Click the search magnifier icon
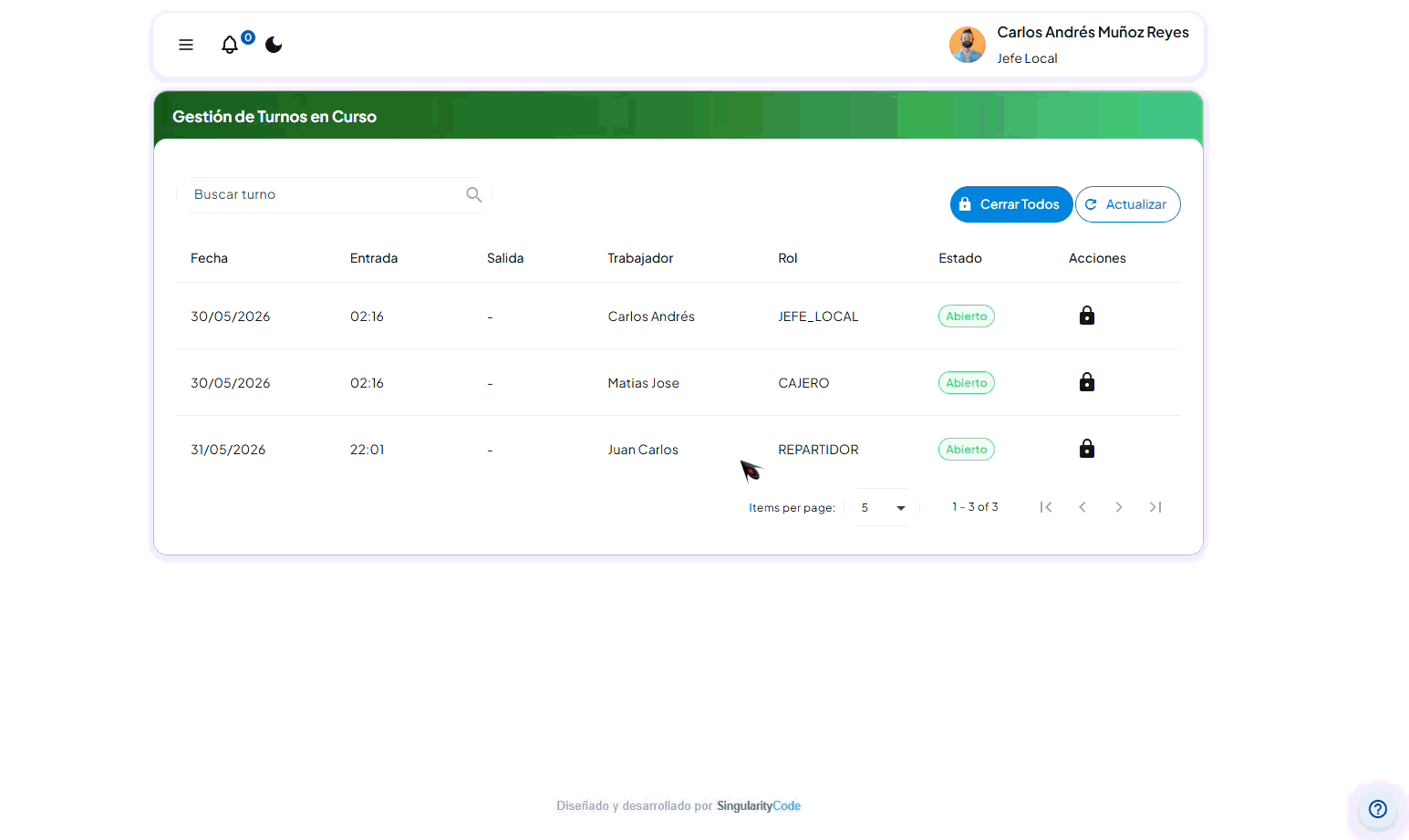The width and height of the screenshot is (1409, 840). tap(474, 194)
